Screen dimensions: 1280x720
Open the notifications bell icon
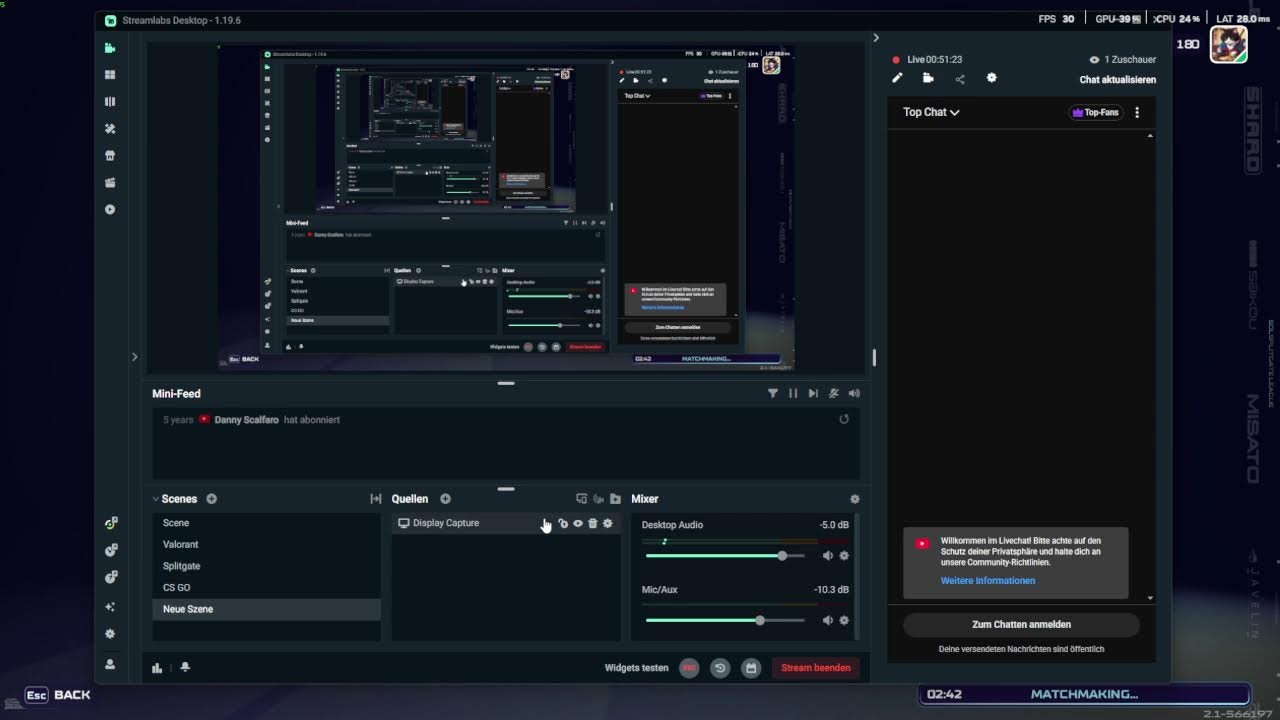click(185, 668)
